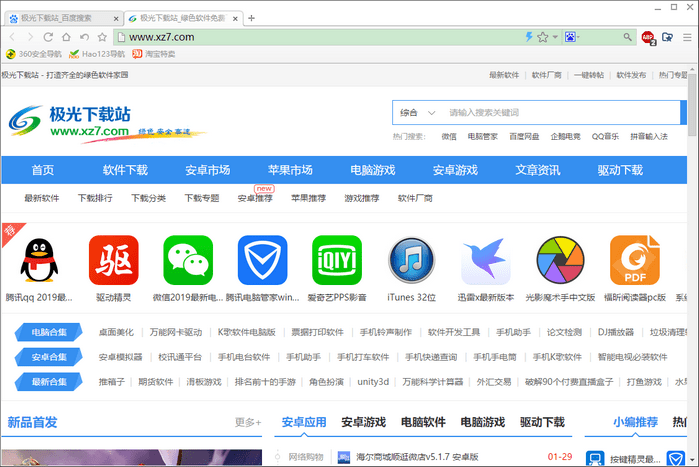Open the browser hamburger menu
Image resolution: width=699 pixels, height=467 pixels.
687,37
